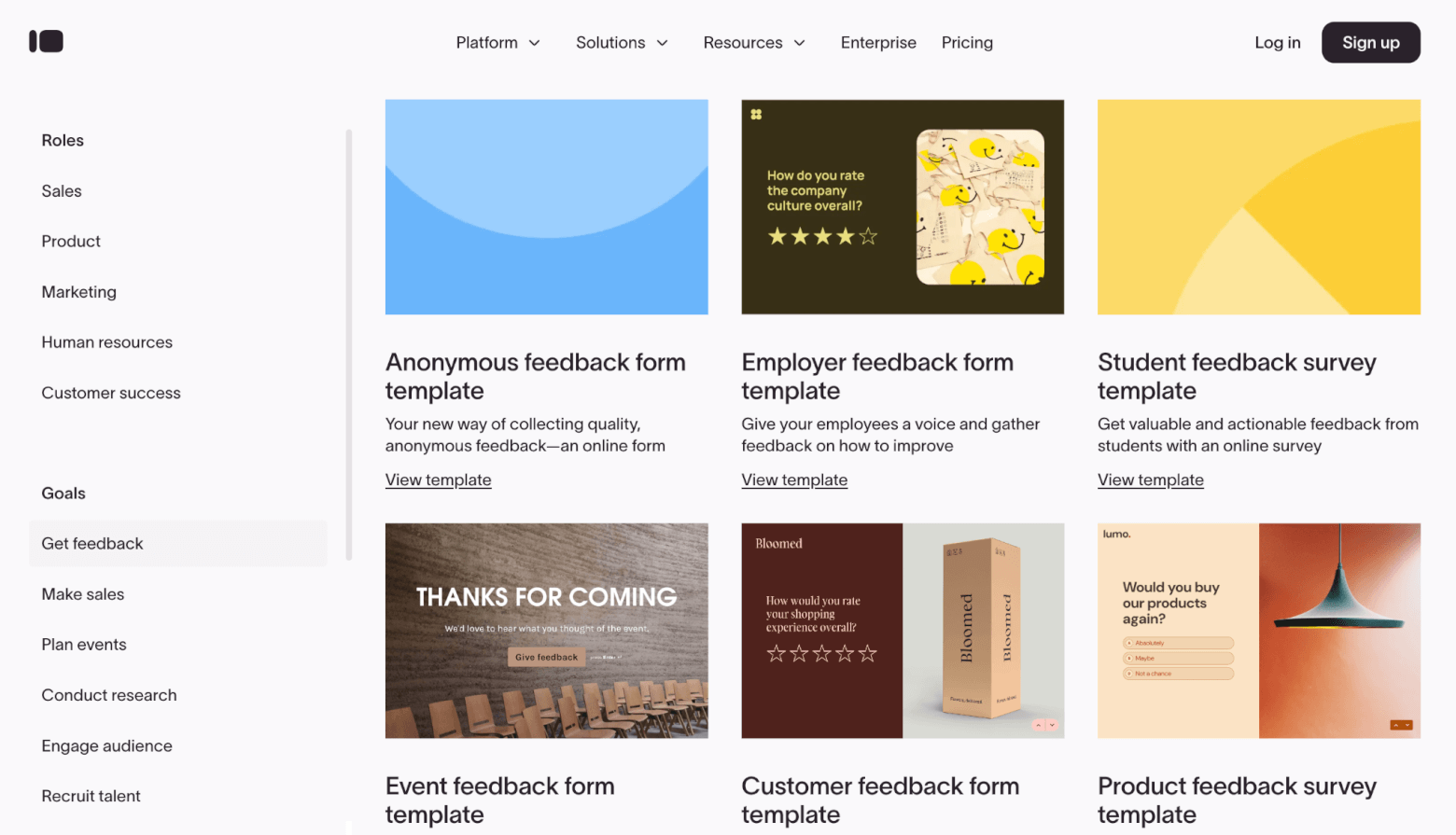Click the Give feedback button on Event thumbnail
The height and width of the screenshot is (835, 1456).
coord(546,657)
